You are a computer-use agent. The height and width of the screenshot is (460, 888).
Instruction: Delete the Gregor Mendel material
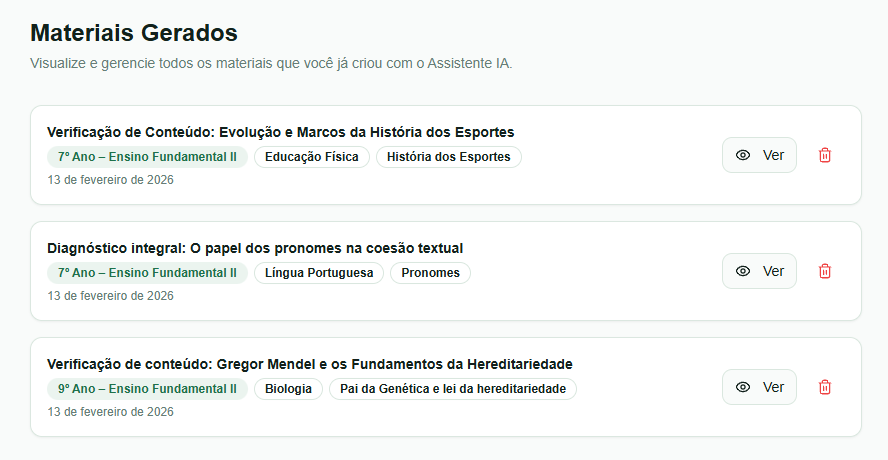(825, 387)
